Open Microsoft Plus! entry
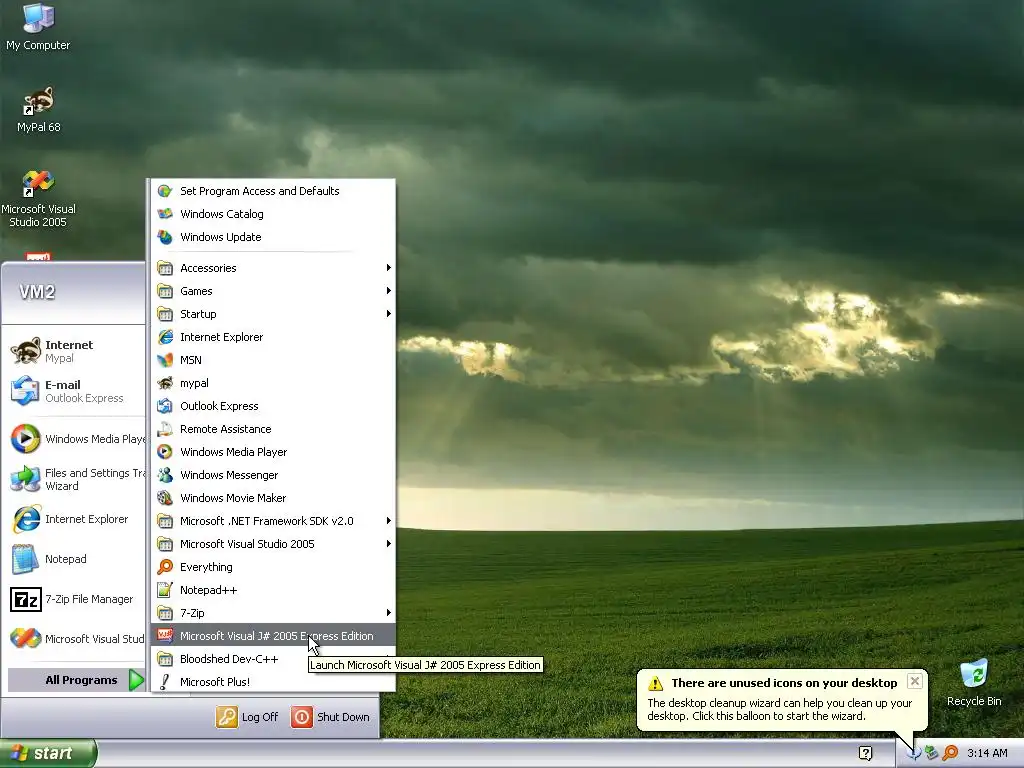The height and width of the screenshot is (768, 1024). (x=274, y=682)
